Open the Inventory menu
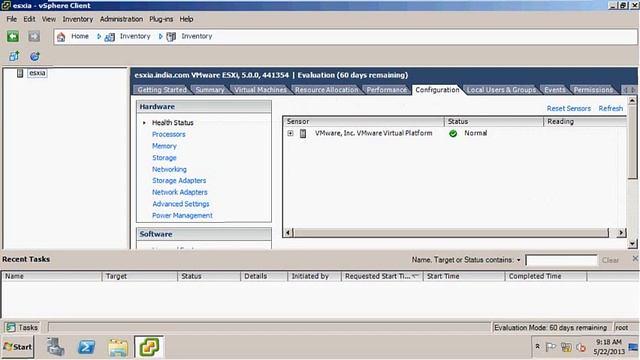 coord(78,19)
